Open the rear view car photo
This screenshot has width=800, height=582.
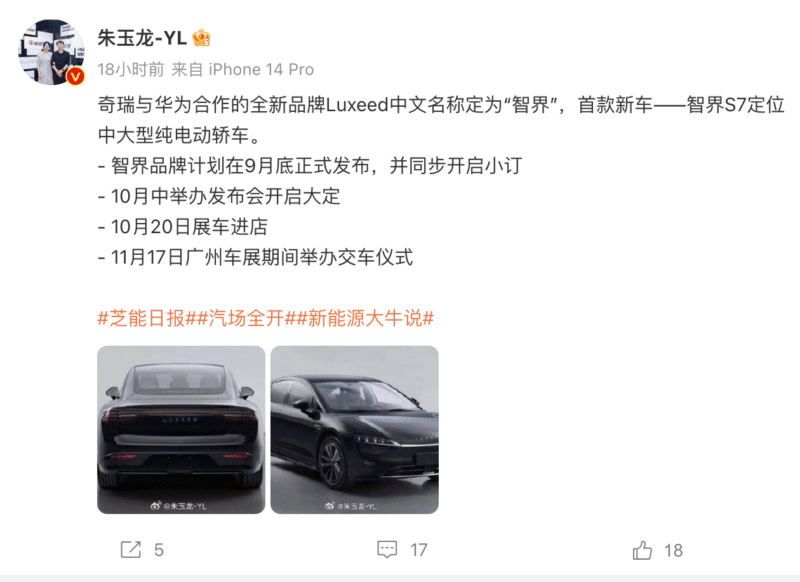(x=181, y=429)
